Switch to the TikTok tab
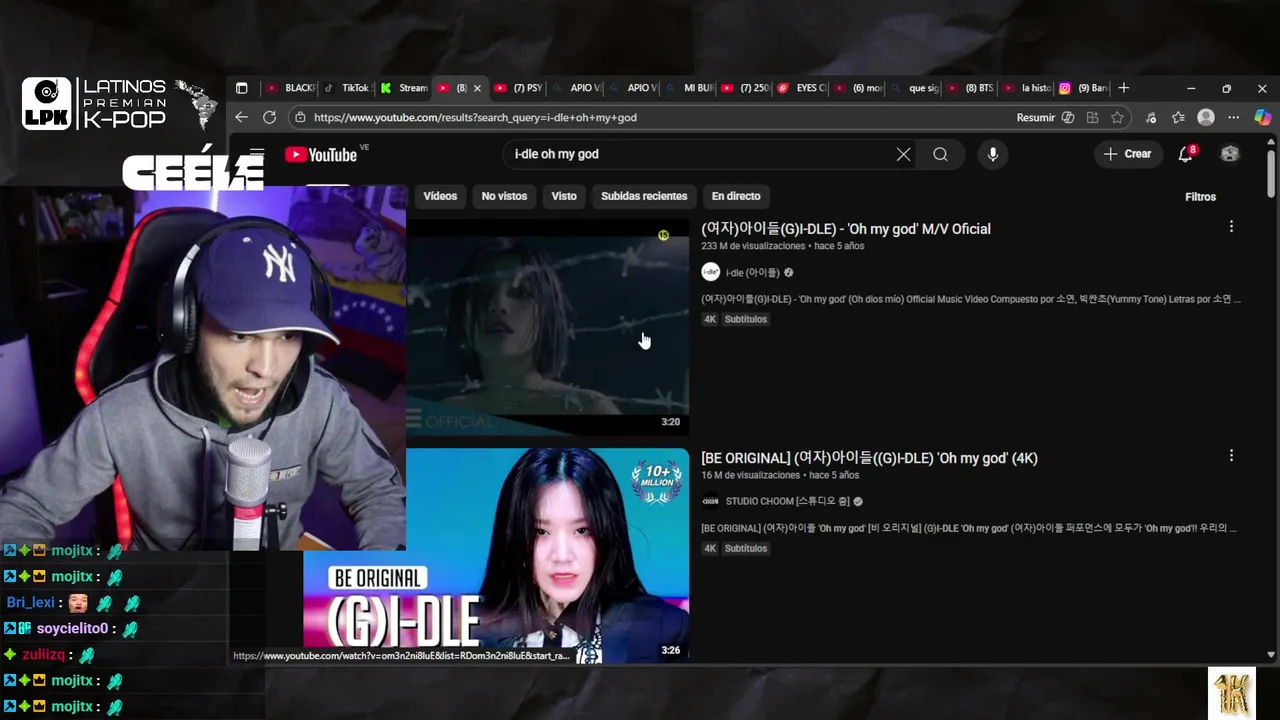 click(346, 88)
